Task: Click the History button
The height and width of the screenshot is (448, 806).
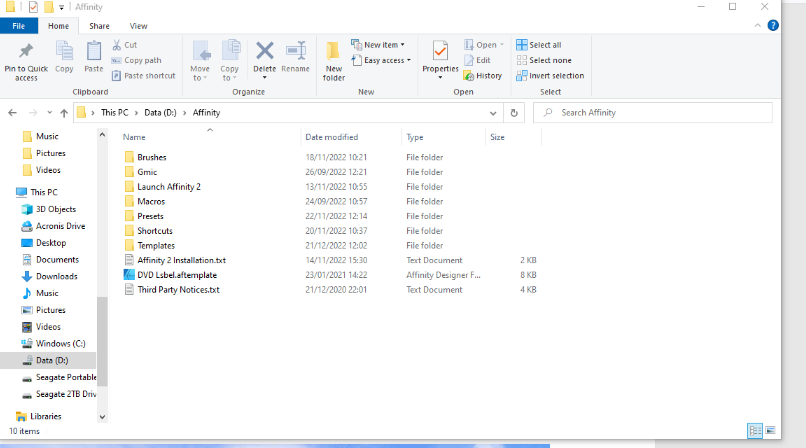Action: (482, 76)
